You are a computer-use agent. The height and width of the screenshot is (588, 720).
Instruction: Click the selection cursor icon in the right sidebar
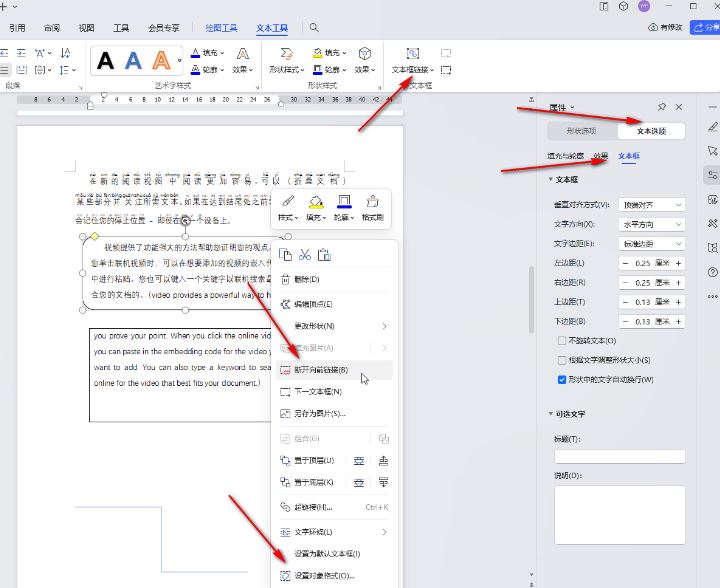(x=712, y=151)
